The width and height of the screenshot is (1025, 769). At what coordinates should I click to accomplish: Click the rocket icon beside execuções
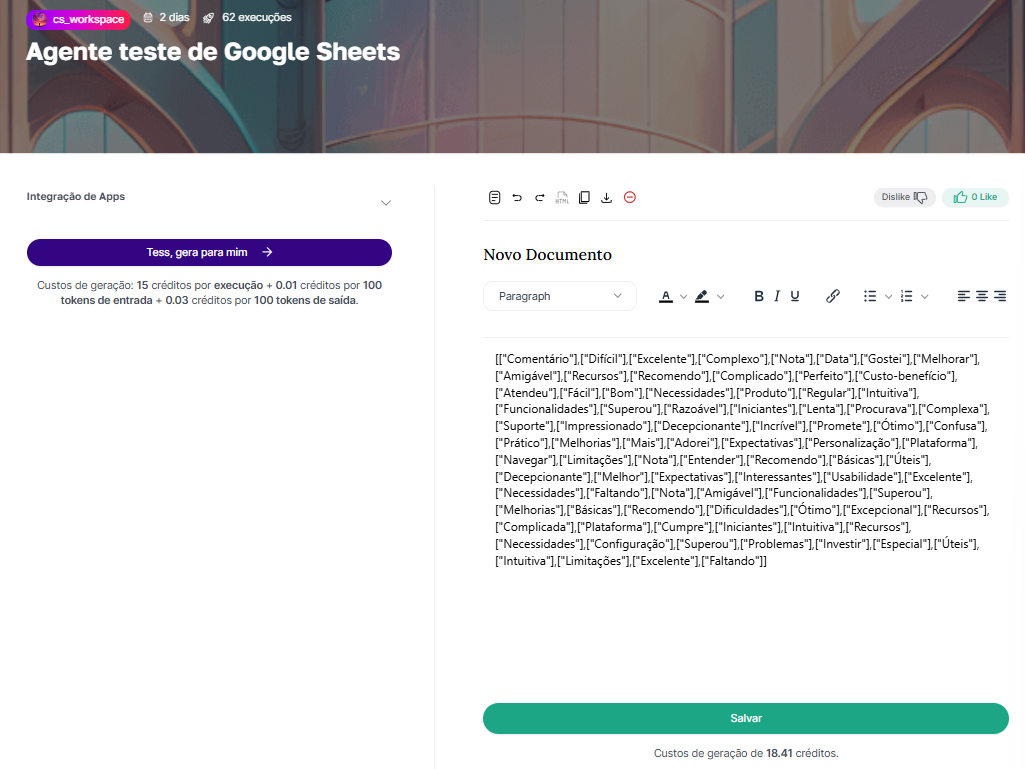(x=209, y=18)
